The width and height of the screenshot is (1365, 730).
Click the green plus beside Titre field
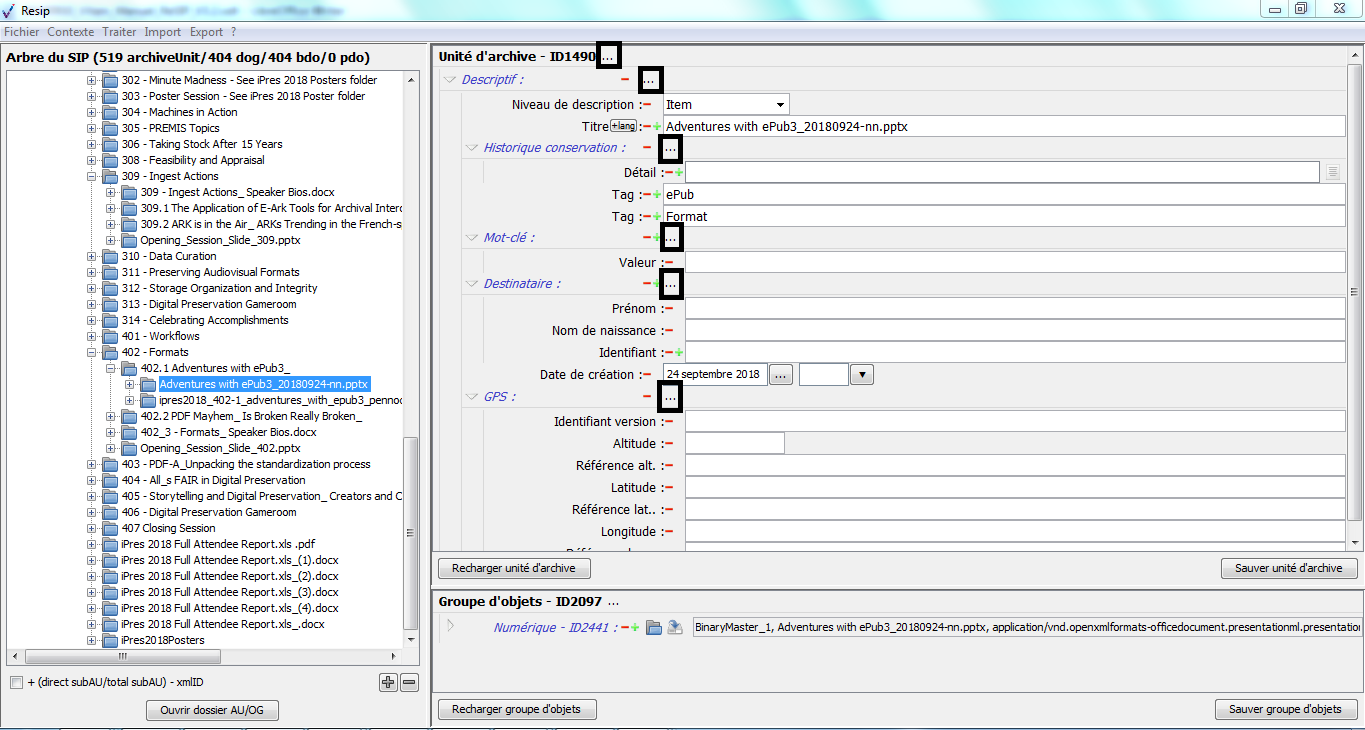[657, 127]
